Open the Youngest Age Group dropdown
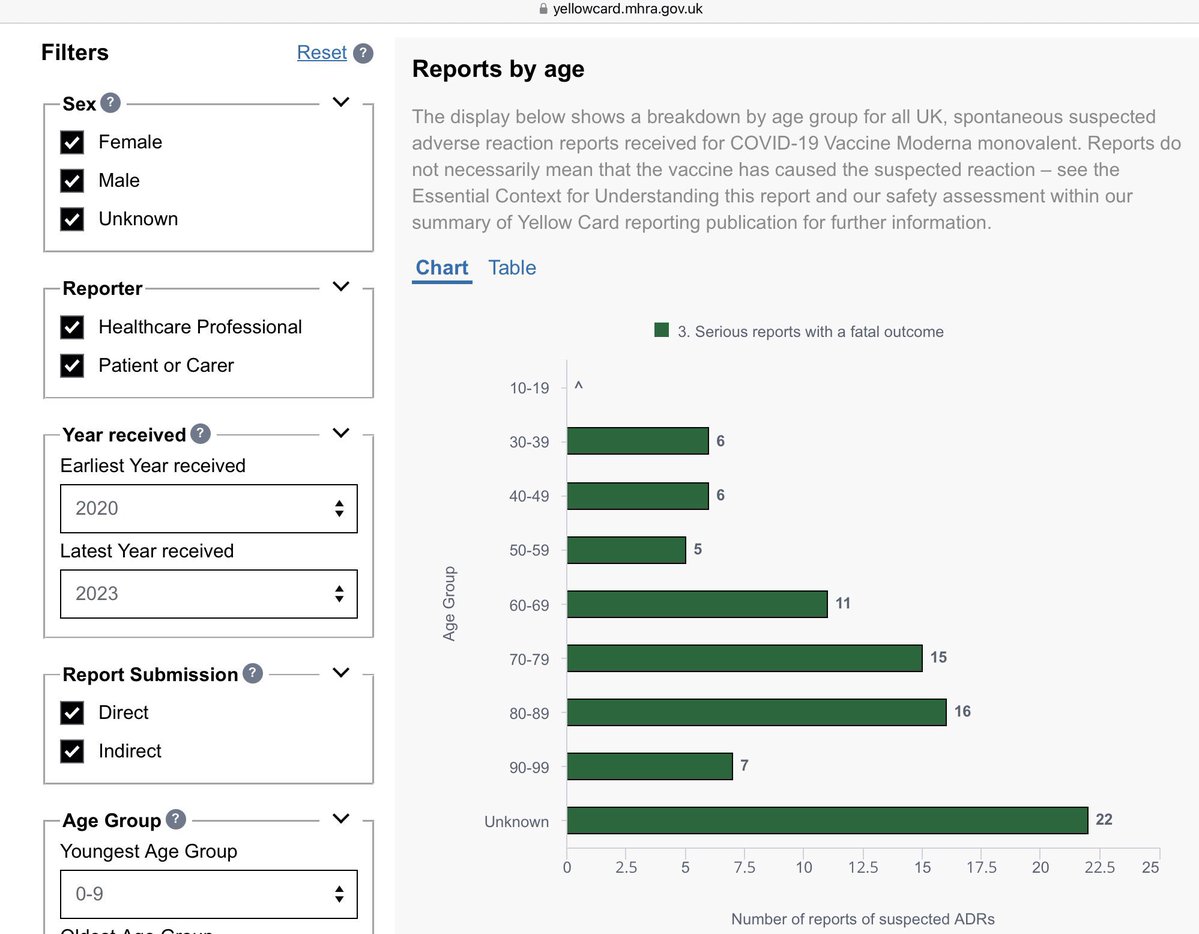Screen dimensions: 1199x934 (208, 893)
